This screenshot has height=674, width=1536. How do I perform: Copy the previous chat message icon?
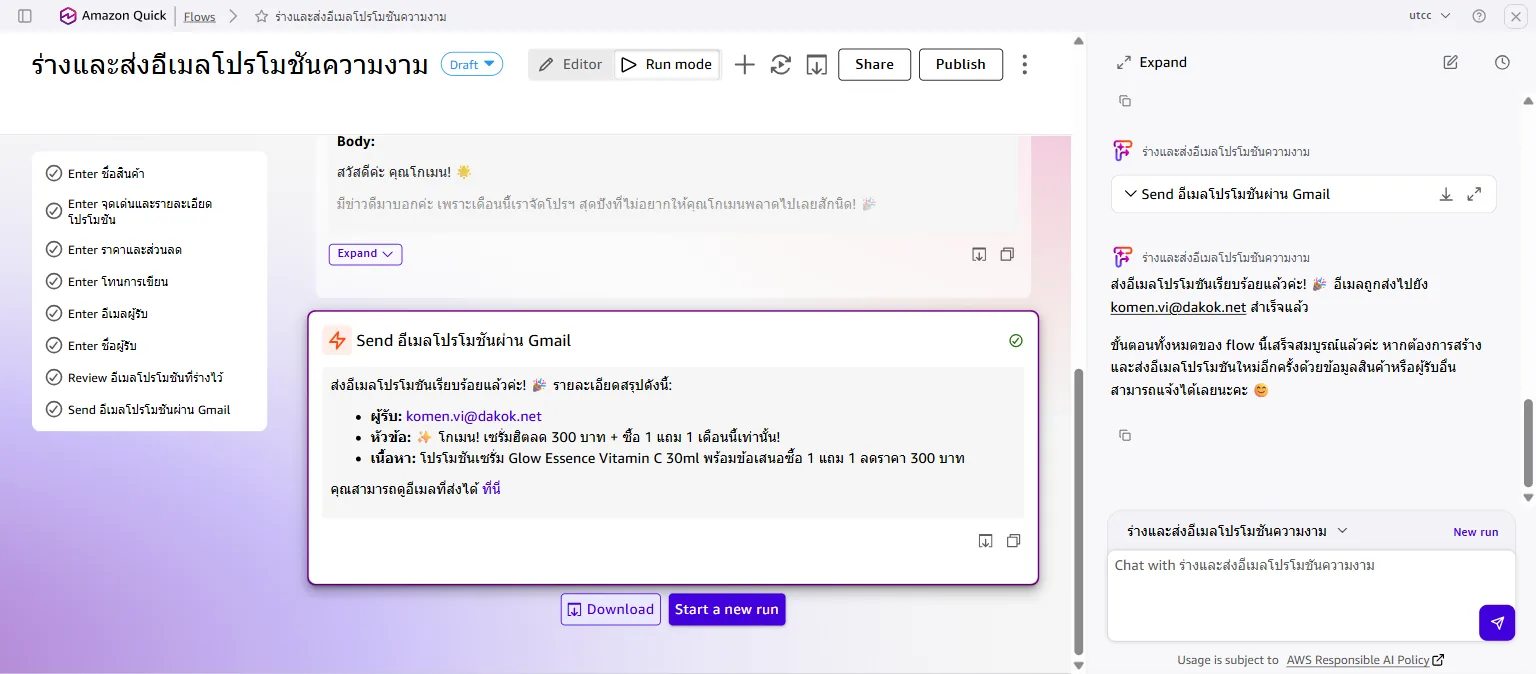pyautogui.click(x=1124, y=101)
